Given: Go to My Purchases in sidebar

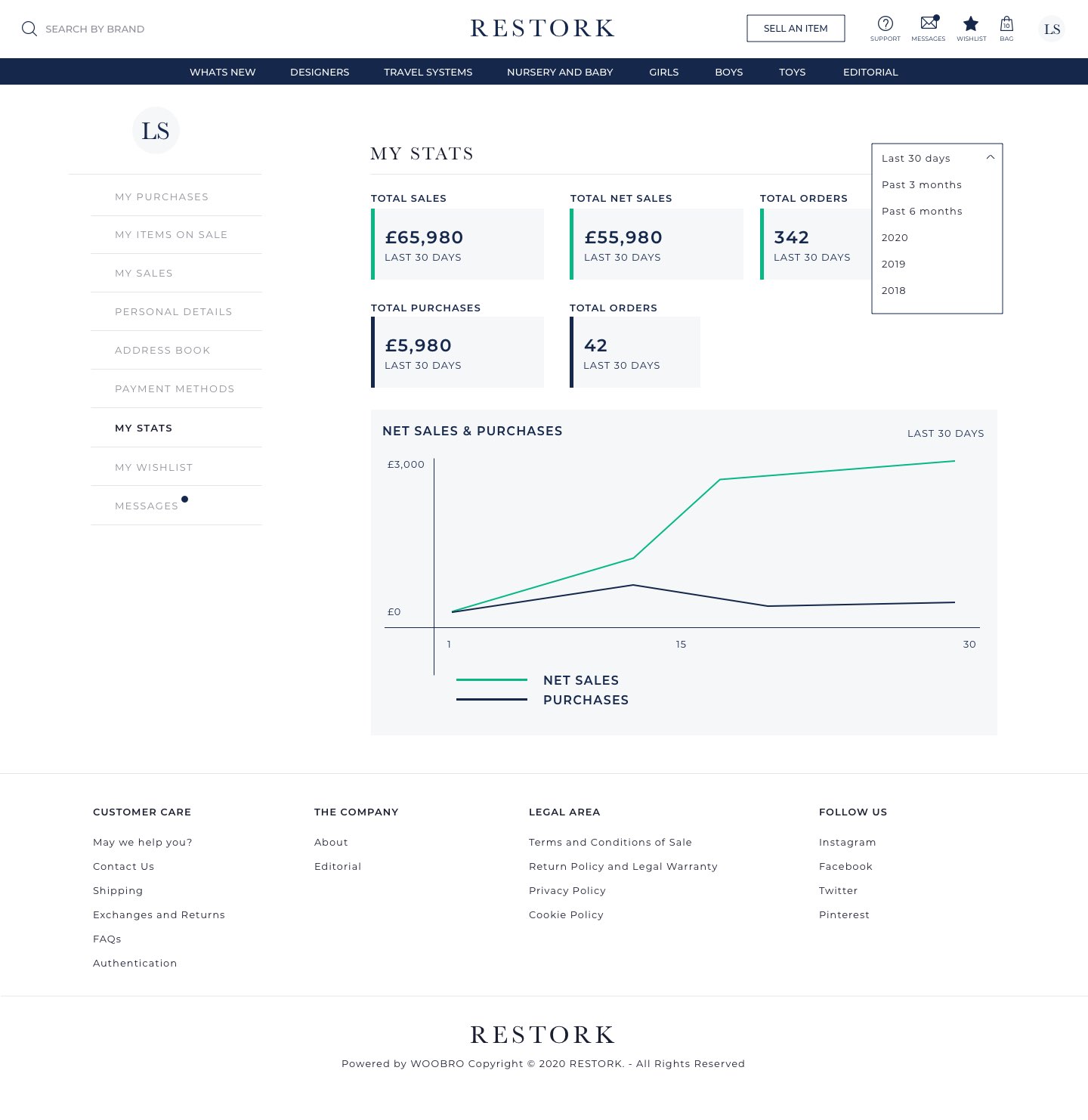Looking at the screenshot, I should click(162, 196).
